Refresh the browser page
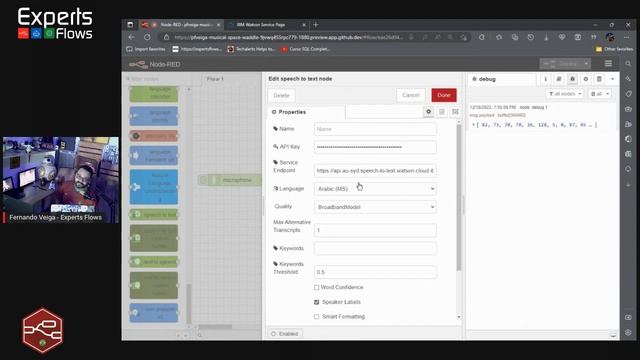The height and width of the screenshot is (360, 640). tap(147, 37)
